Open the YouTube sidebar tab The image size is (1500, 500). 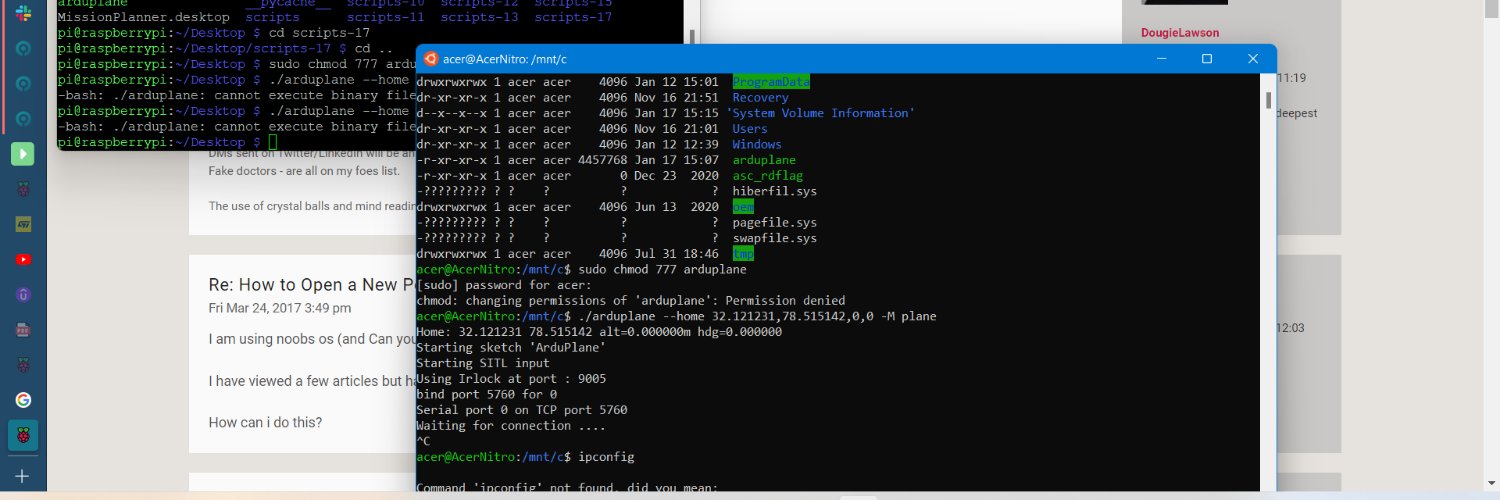[22, 260]
